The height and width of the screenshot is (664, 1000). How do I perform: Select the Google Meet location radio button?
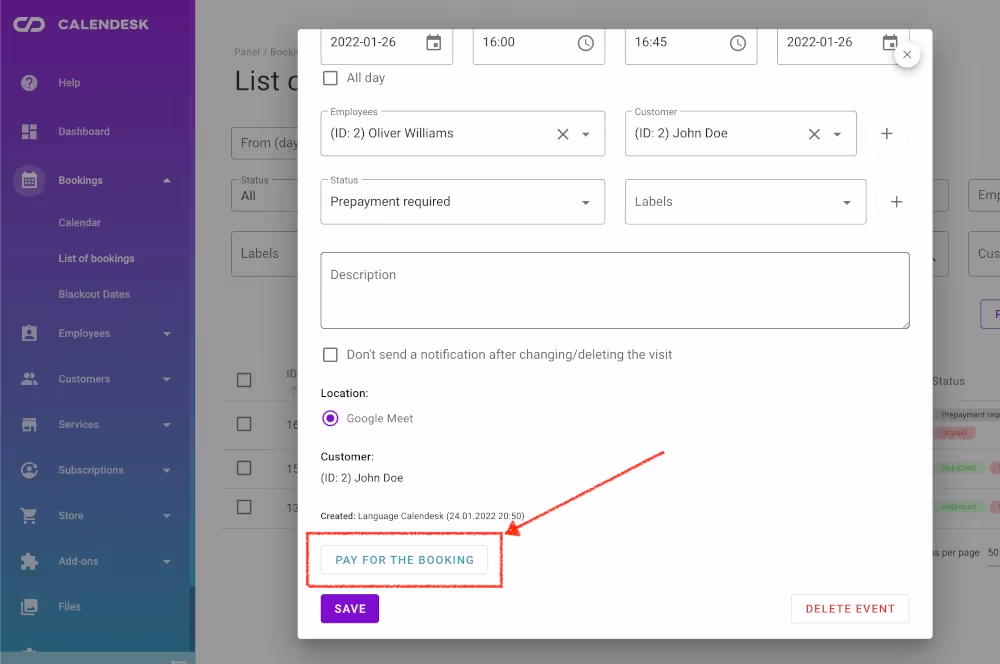click(x=330, y=418)
